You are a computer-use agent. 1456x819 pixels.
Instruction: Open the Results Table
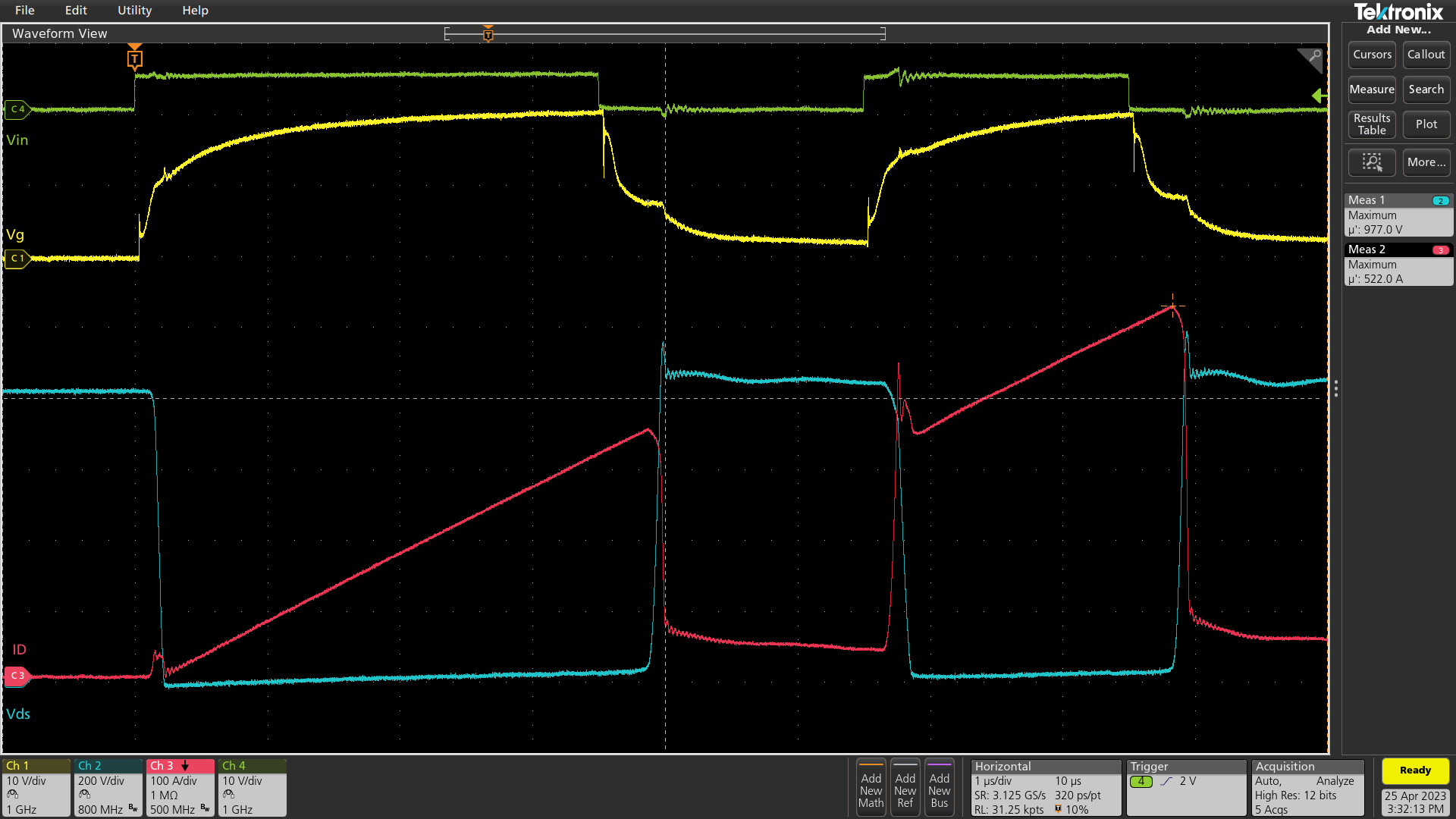(x=1371, y=124)
